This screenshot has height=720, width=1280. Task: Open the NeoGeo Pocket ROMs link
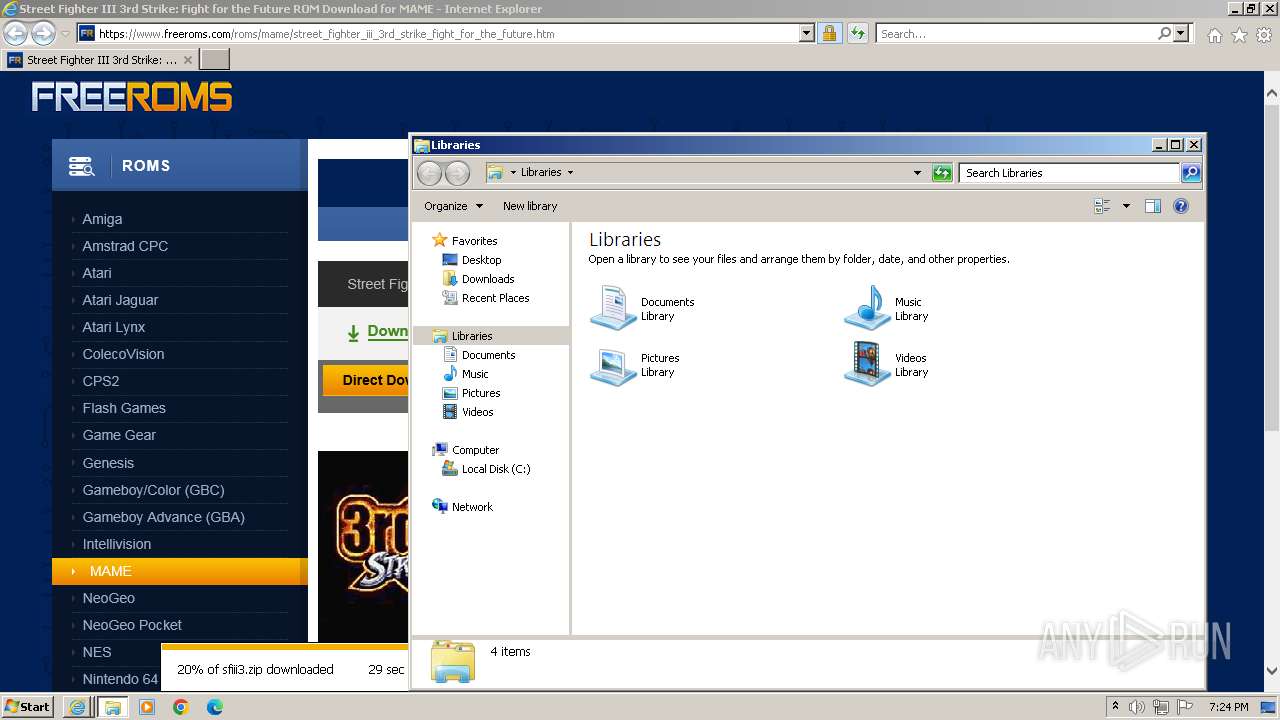[132, 625]
